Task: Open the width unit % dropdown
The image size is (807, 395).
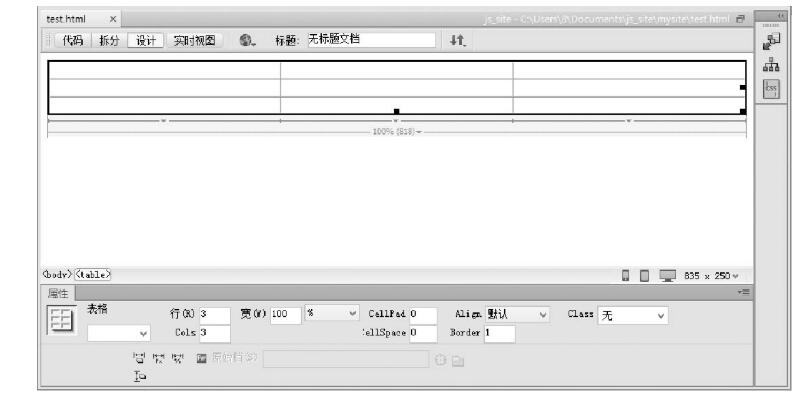Action: (331, 313)
